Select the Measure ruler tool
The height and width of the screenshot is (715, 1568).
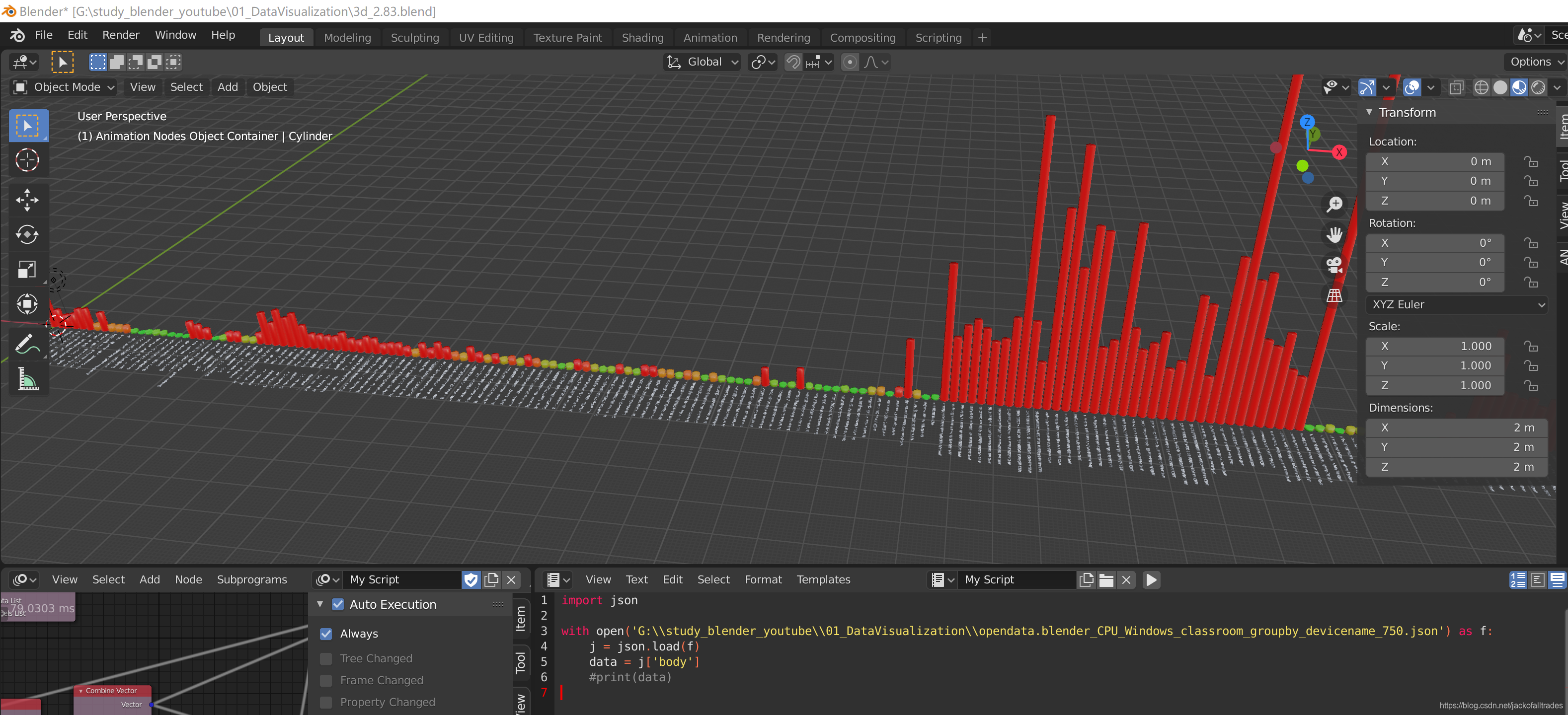pos(27,380)
